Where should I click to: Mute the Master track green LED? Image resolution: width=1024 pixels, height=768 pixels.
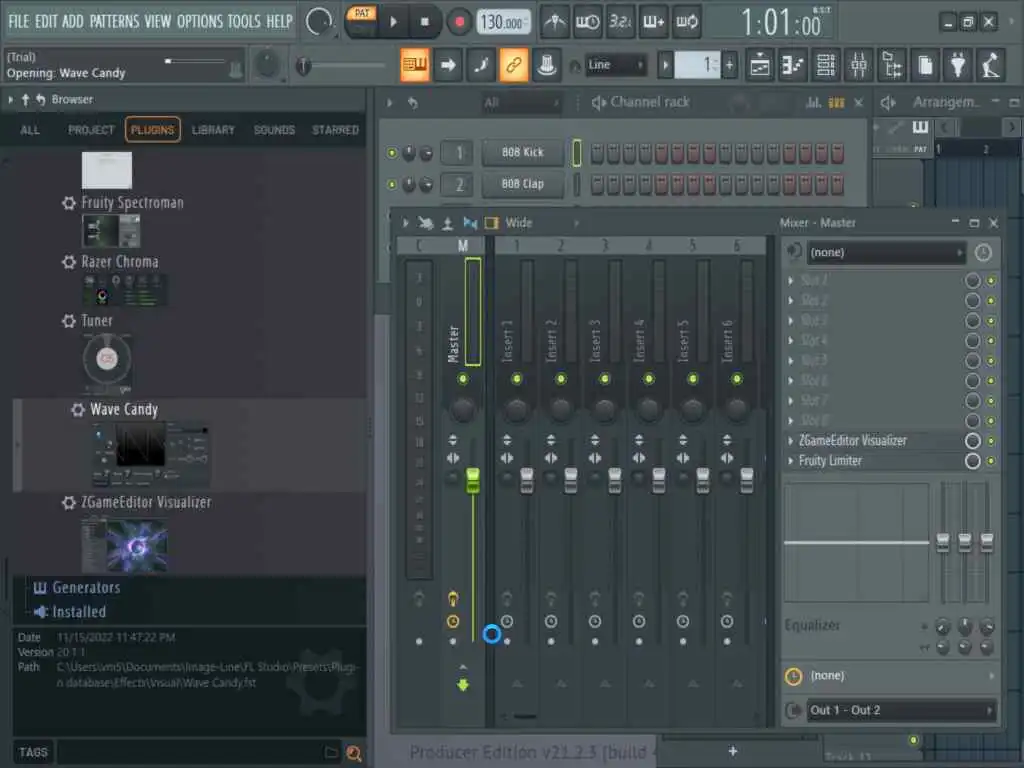463,379
